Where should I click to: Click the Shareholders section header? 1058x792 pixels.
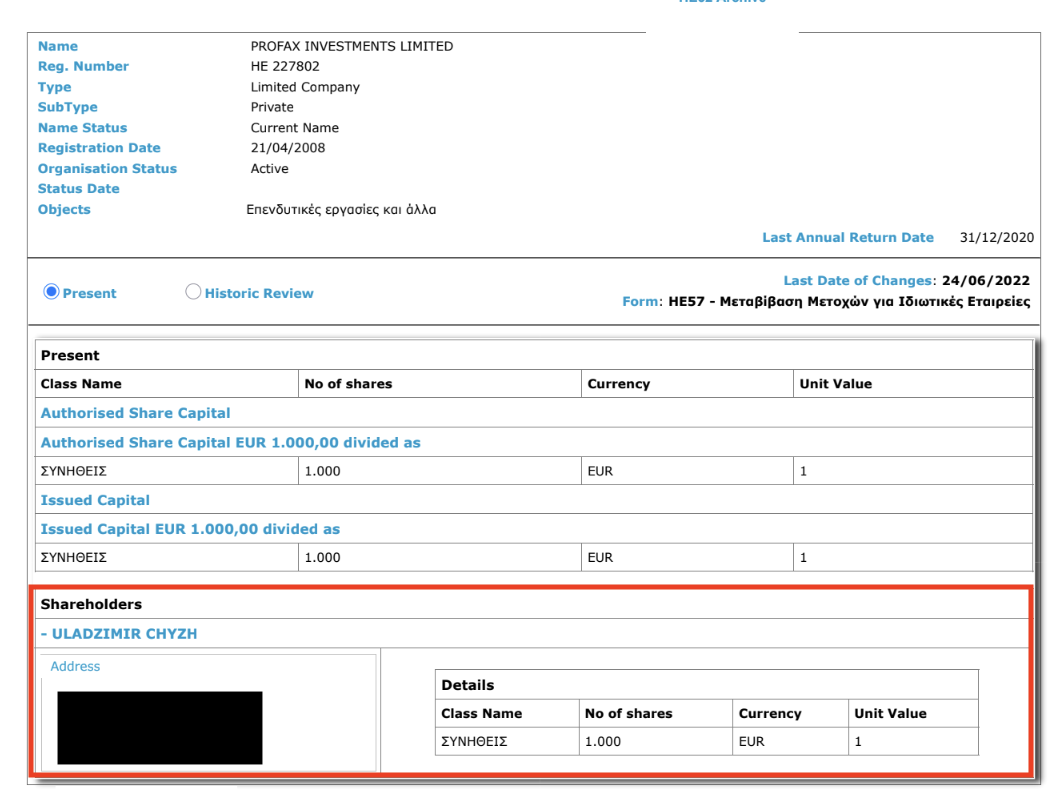pos(91,604)
